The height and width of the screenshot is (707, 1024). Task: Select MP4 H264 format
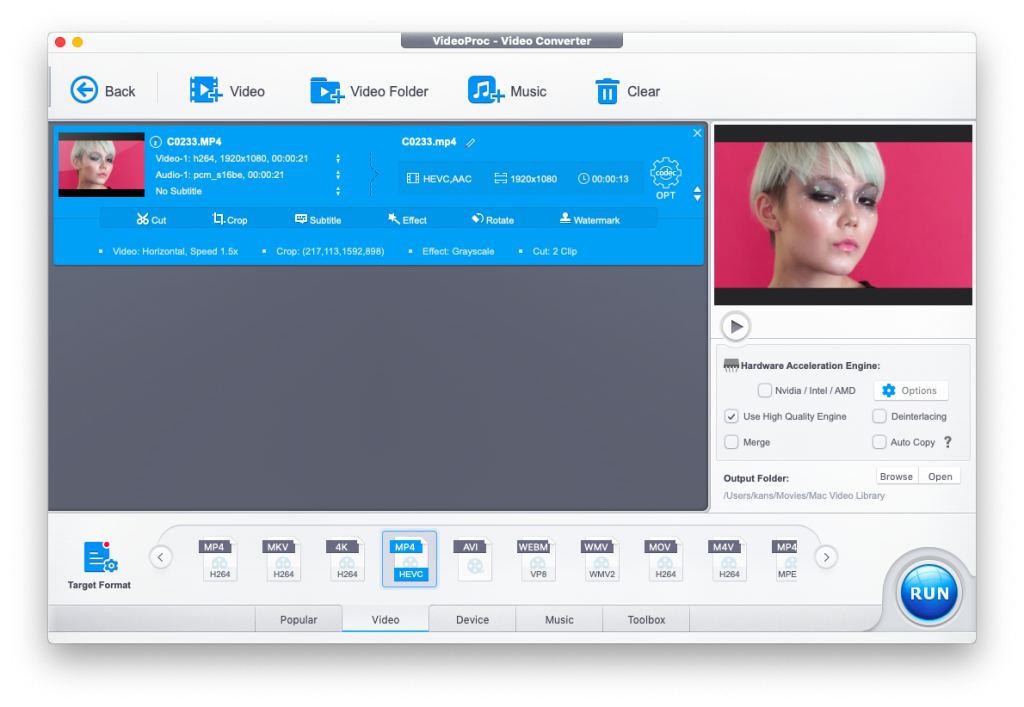219,560
